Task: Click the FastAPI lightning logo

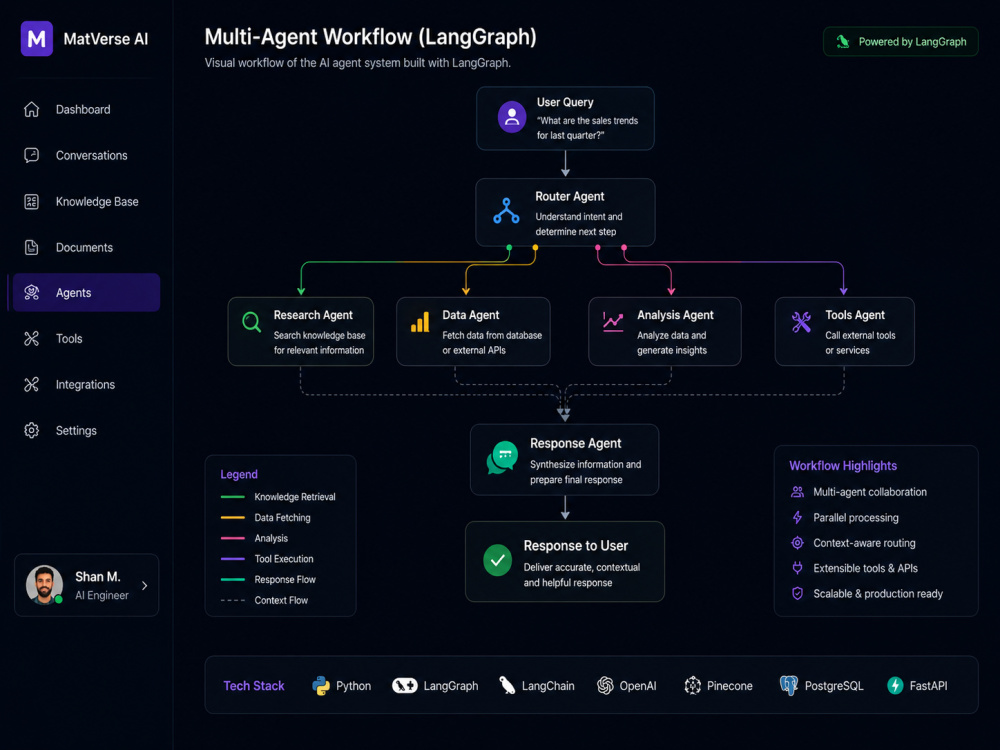Action: point(895,686)
